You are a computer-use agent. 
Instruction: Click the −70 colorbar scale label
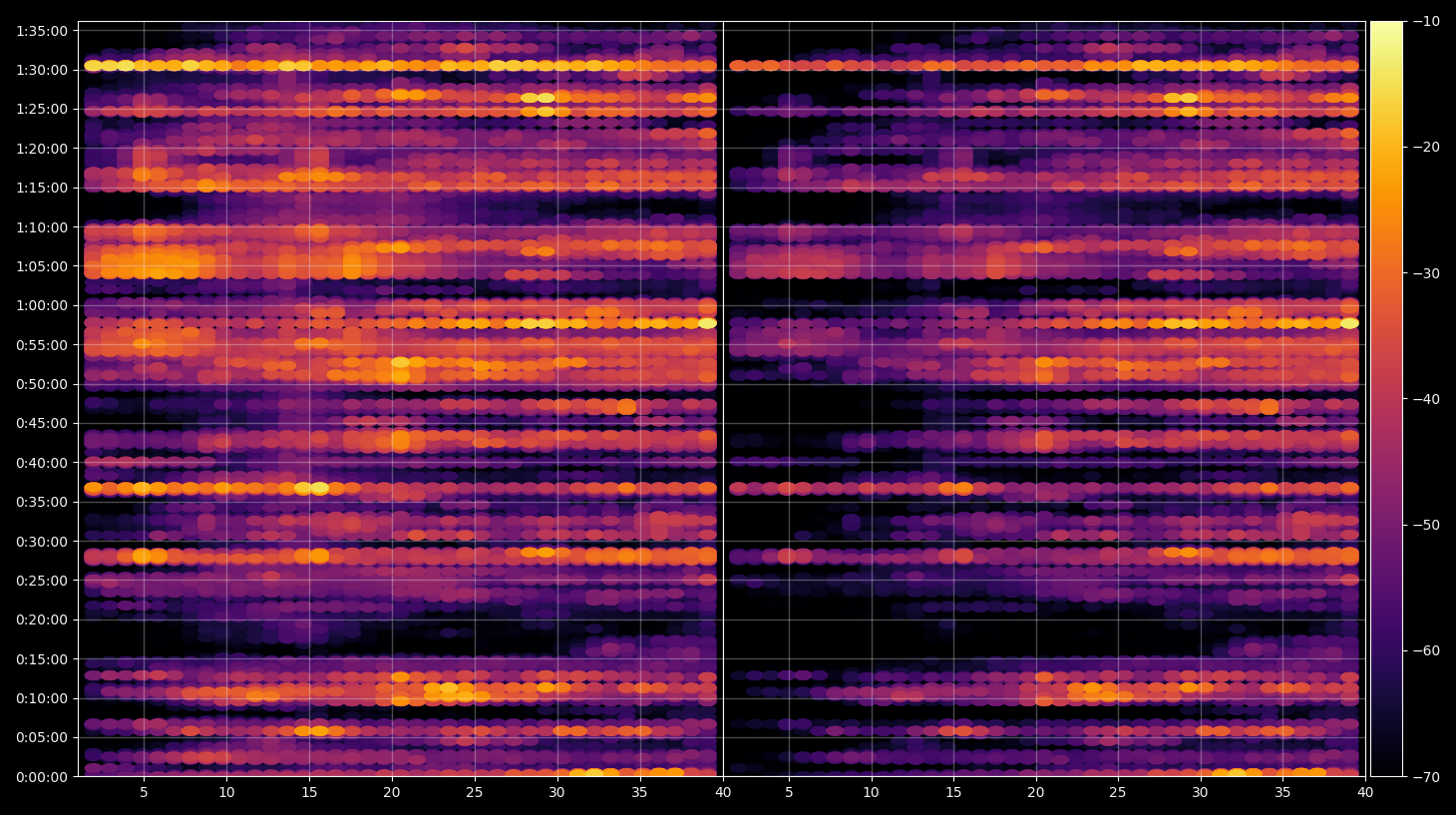1427,776
